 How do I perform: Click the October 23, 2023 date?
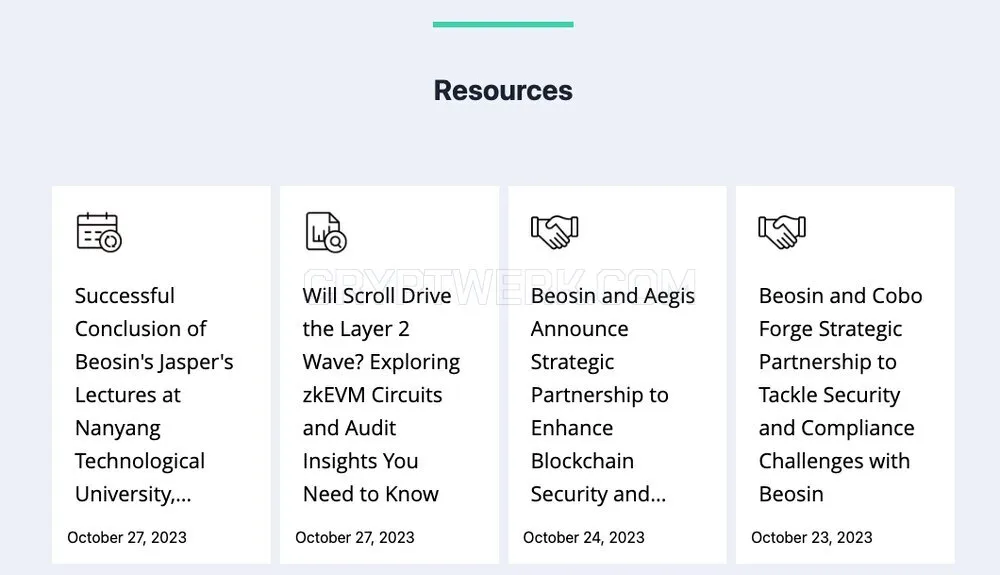[x=811, y=537]
